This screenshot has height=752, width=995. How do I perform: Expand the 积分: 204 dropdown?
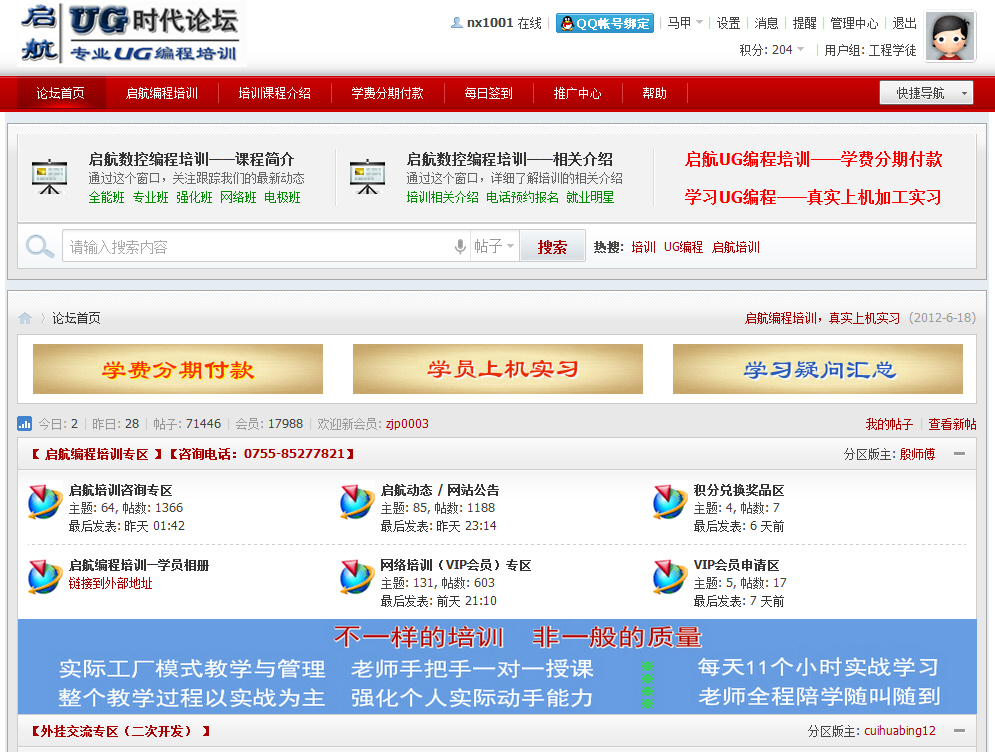click(771, 49)
